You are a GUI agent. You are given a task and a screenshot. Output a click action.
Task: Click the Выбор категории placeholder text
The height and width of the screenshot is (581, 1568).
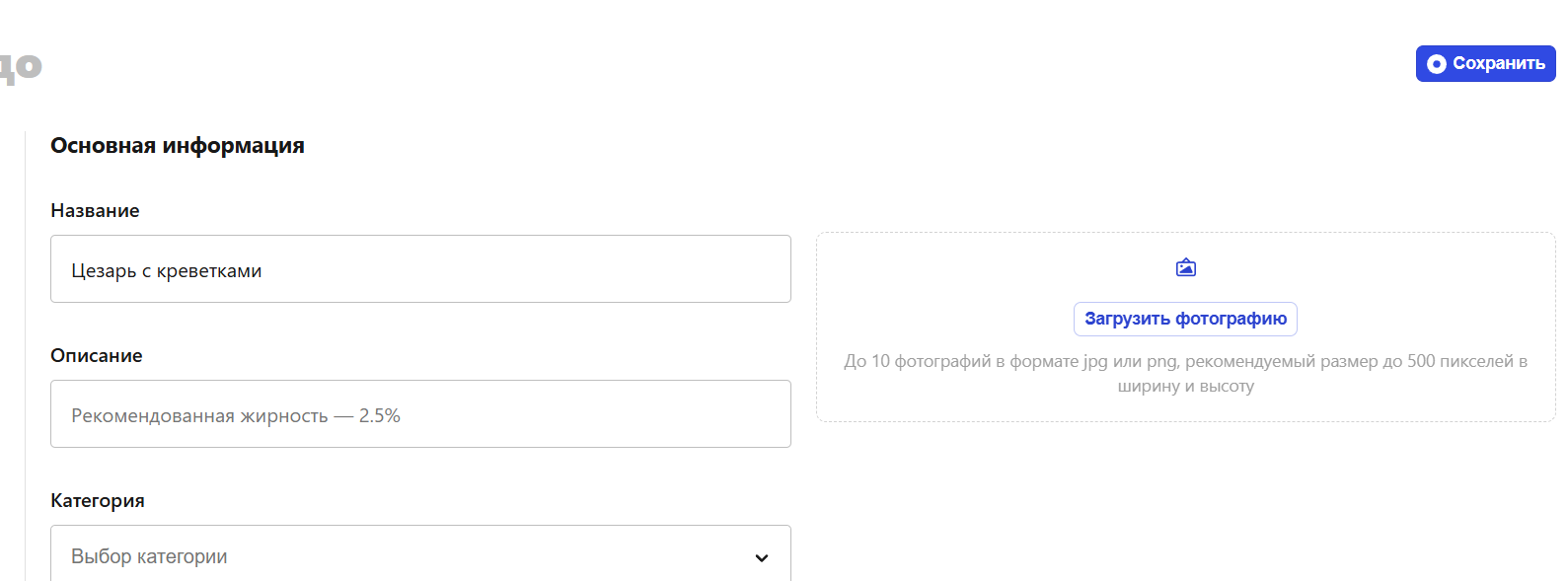tap(149, 556)
